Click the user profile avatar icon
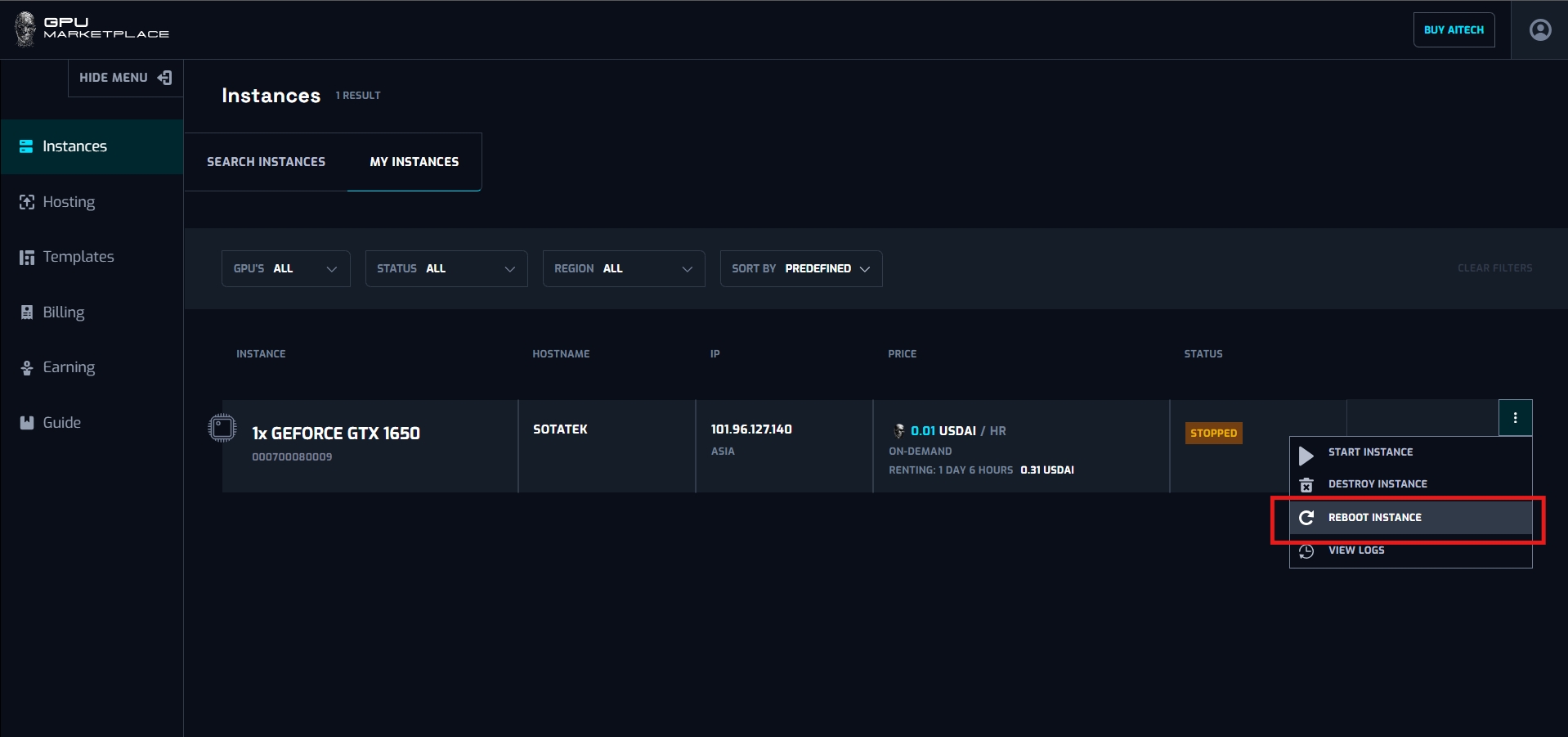Image resolution: width=1568 pixels, height=737 pixels. click(x=1539, y=30)
